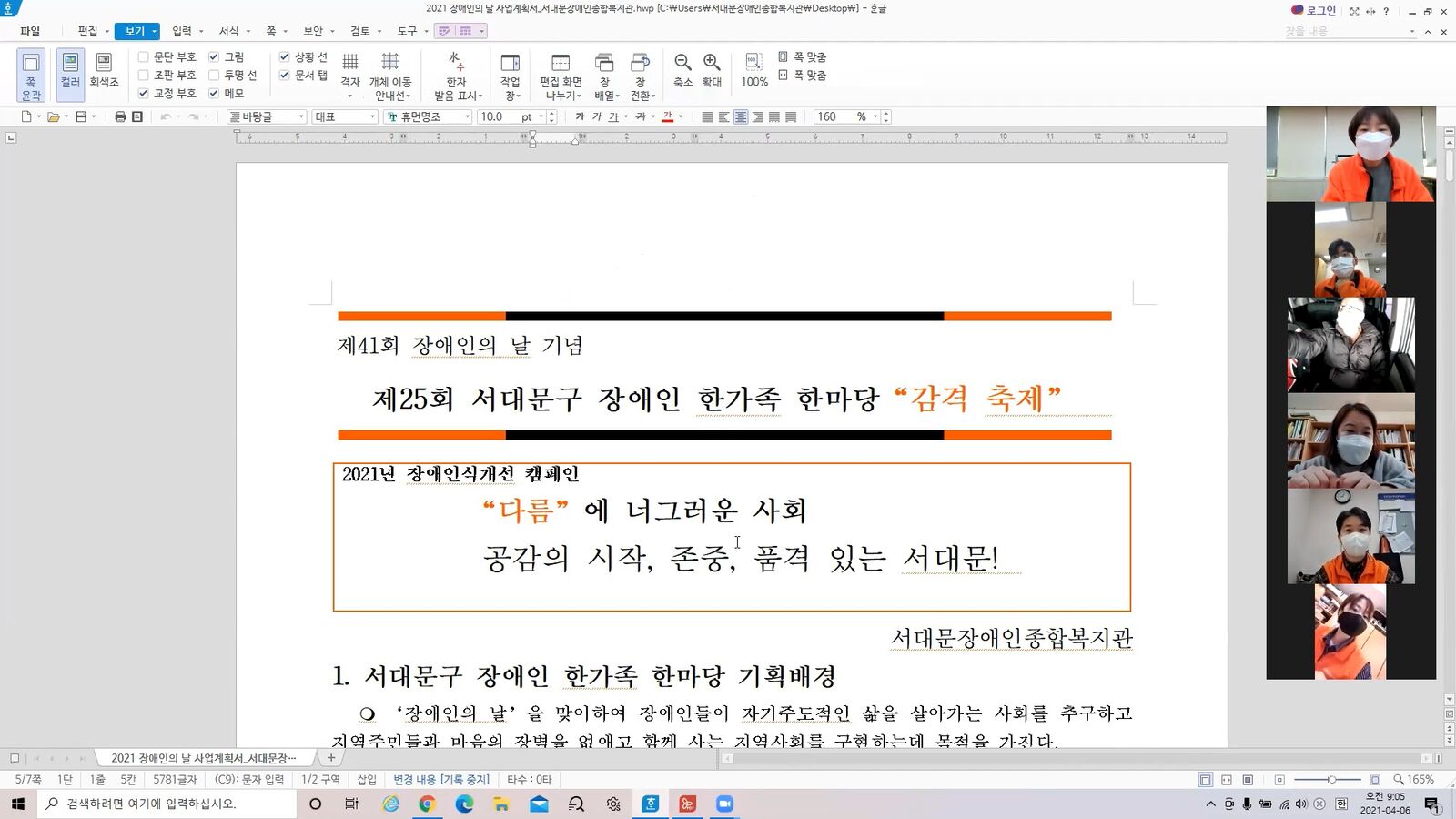Click 100% zoom button in ribbon

coord(754,70)
